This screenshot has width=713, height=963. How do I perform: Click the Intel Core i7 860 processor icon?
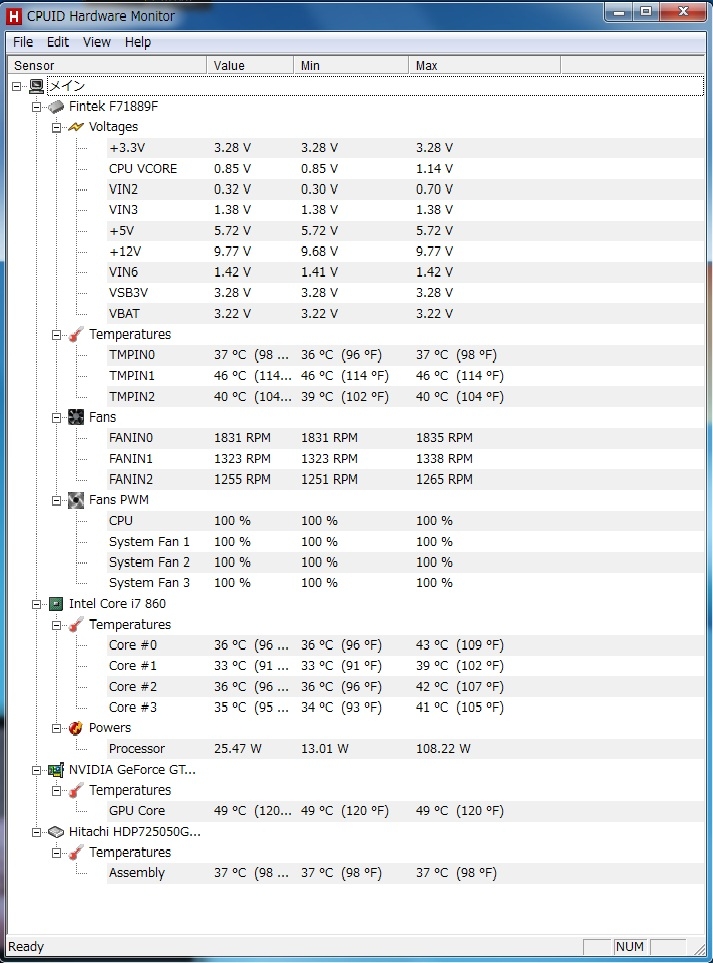tap(57, 604)
